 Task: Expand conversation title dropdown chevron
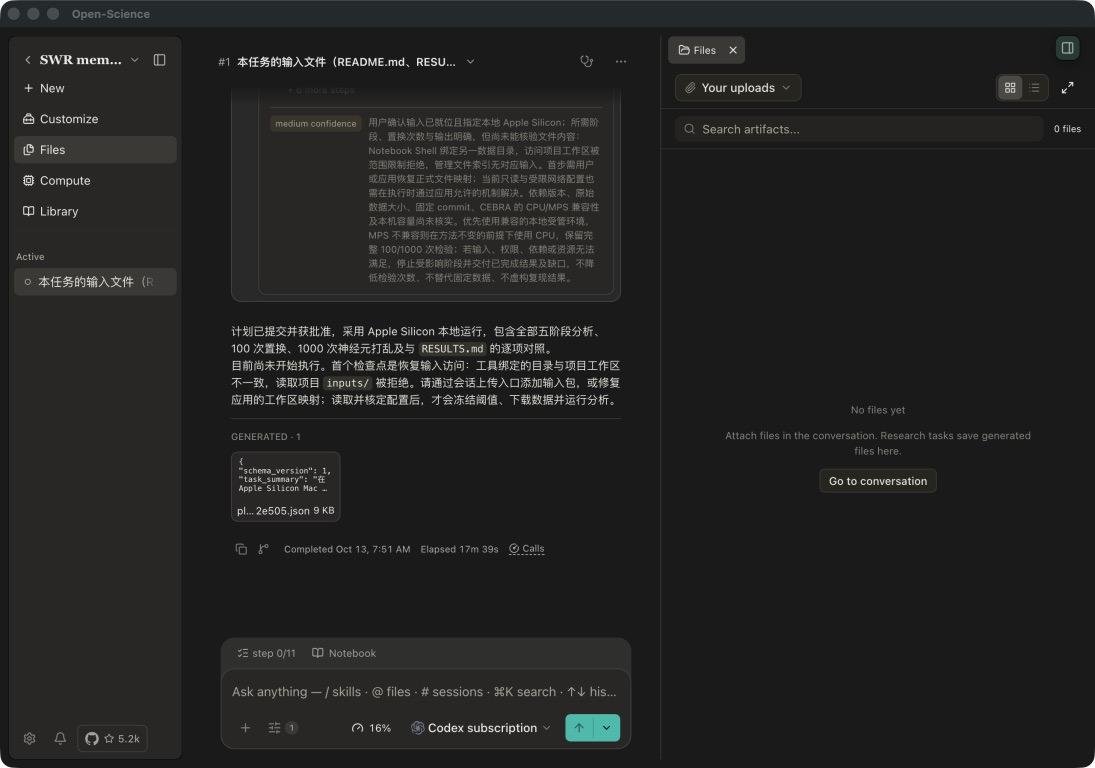pos(471,61)
